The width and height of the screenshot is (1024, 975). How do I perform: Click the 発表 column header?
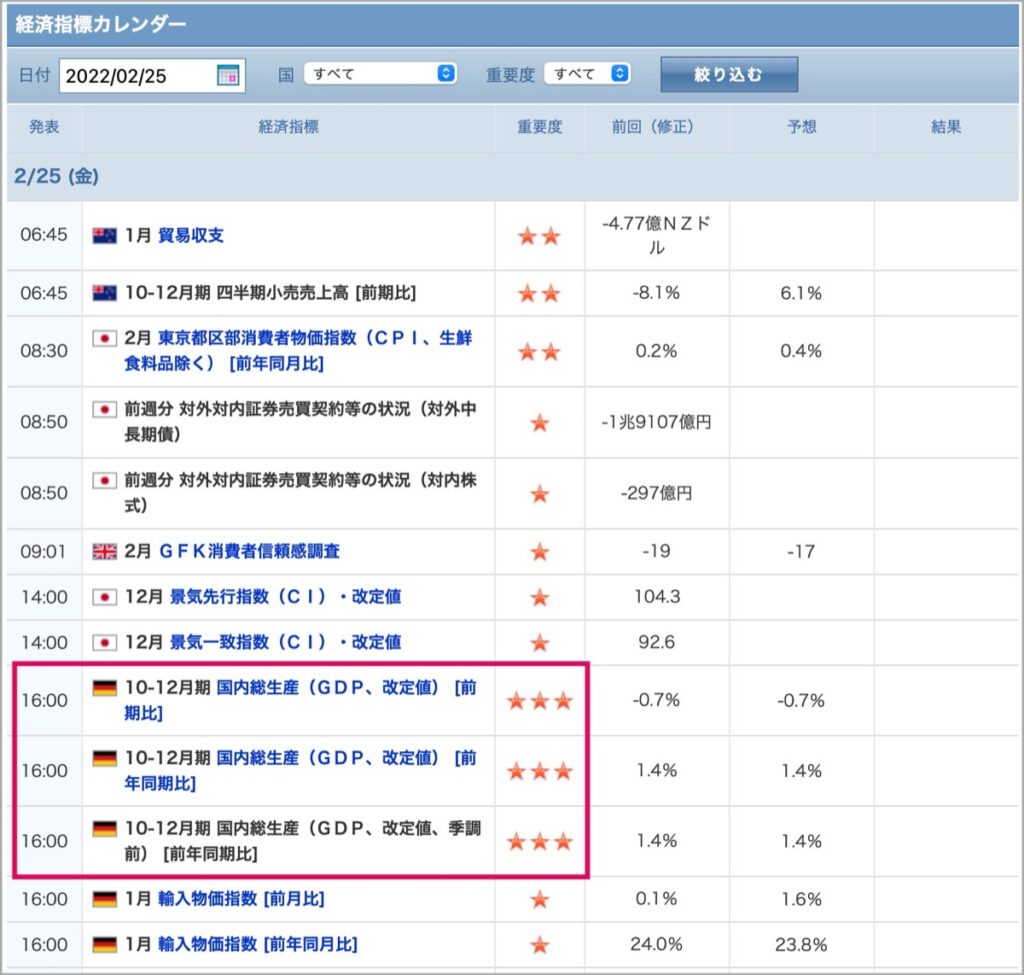(44, 127)
